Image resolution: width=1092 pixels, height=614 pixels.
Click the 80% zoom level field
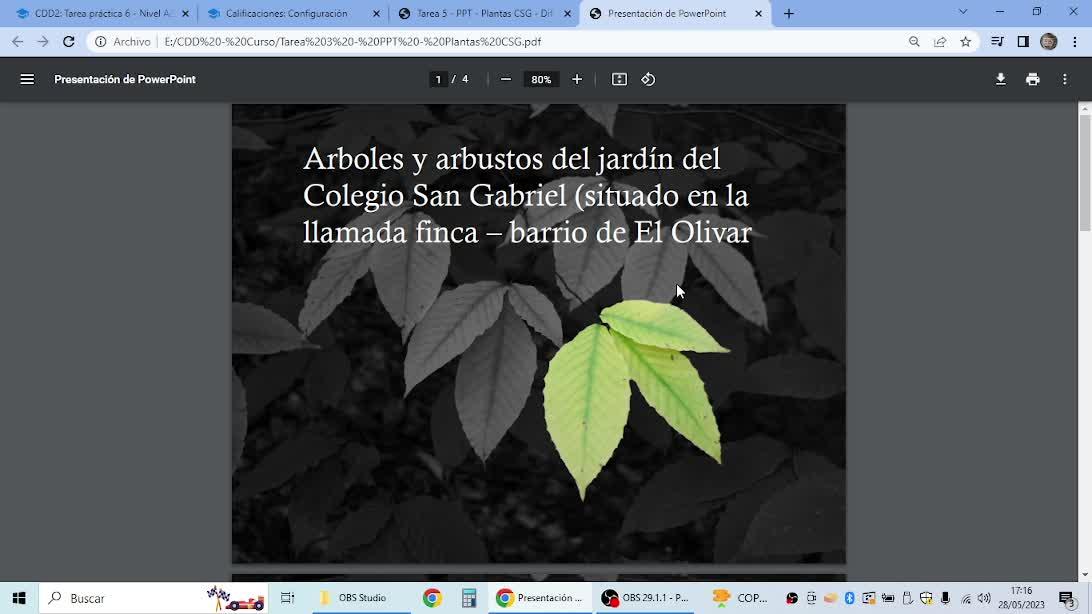point(541,79)
